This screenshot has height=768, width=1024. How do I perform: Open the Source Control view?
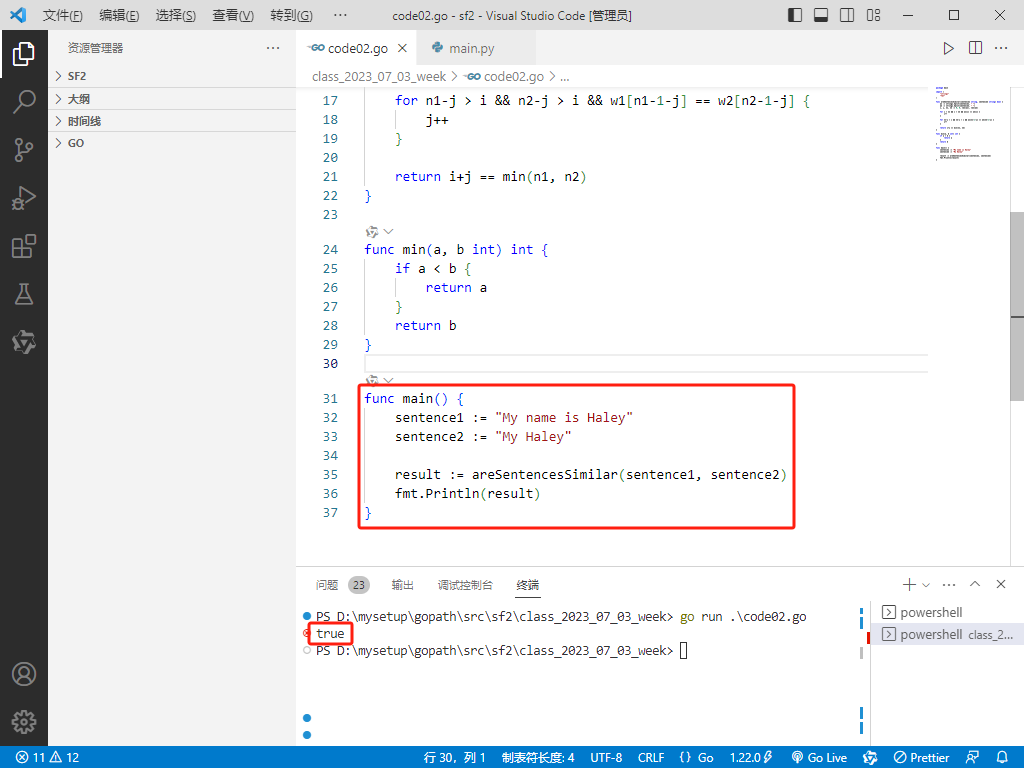coord(24,150)
